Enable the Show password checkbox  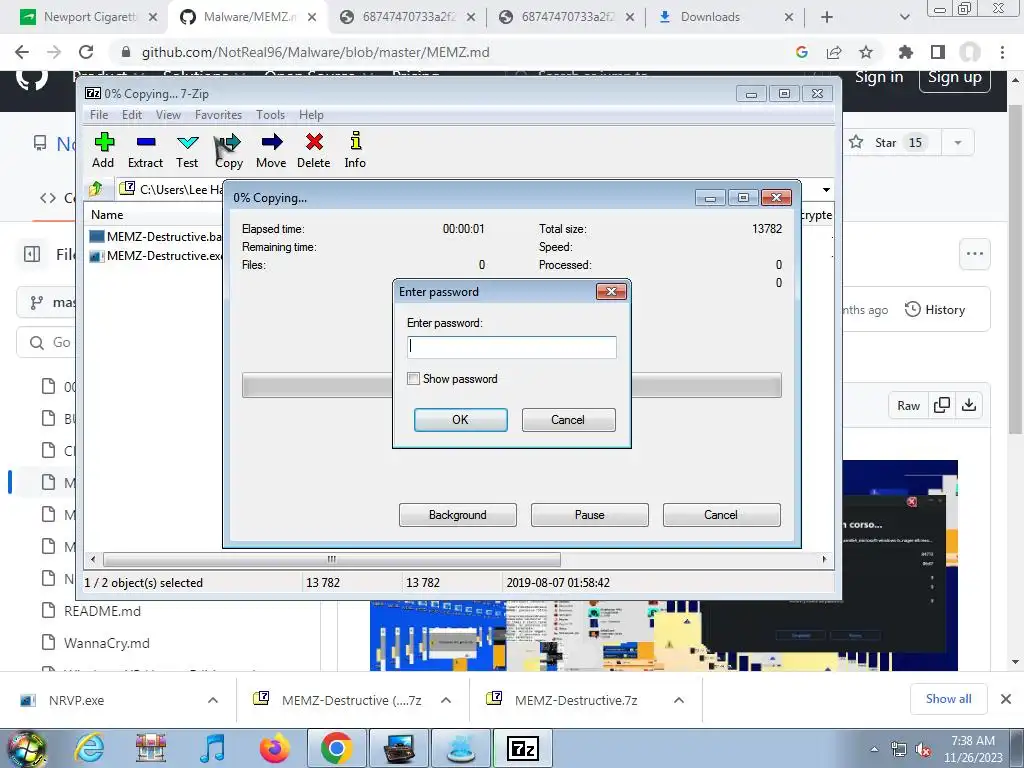point(413,379)
